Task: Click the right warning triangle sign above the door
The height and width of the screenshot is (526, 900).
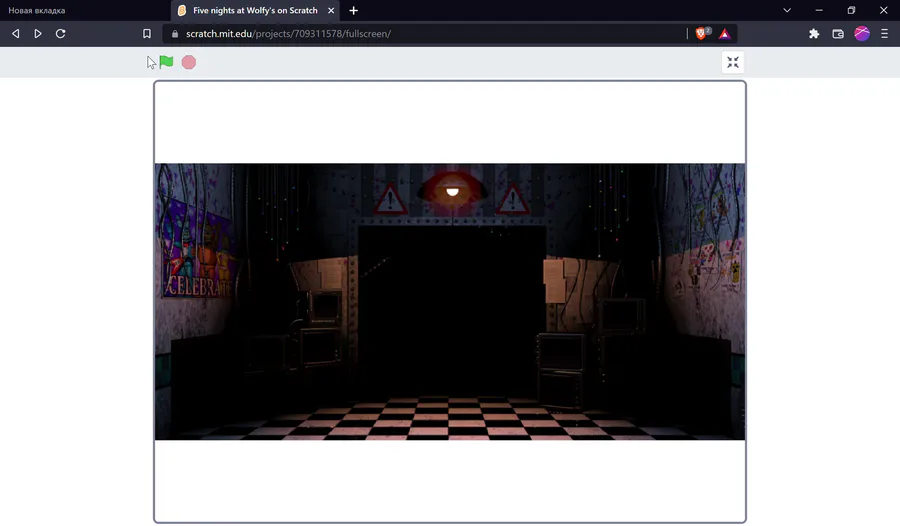Action: pos(513,199)
